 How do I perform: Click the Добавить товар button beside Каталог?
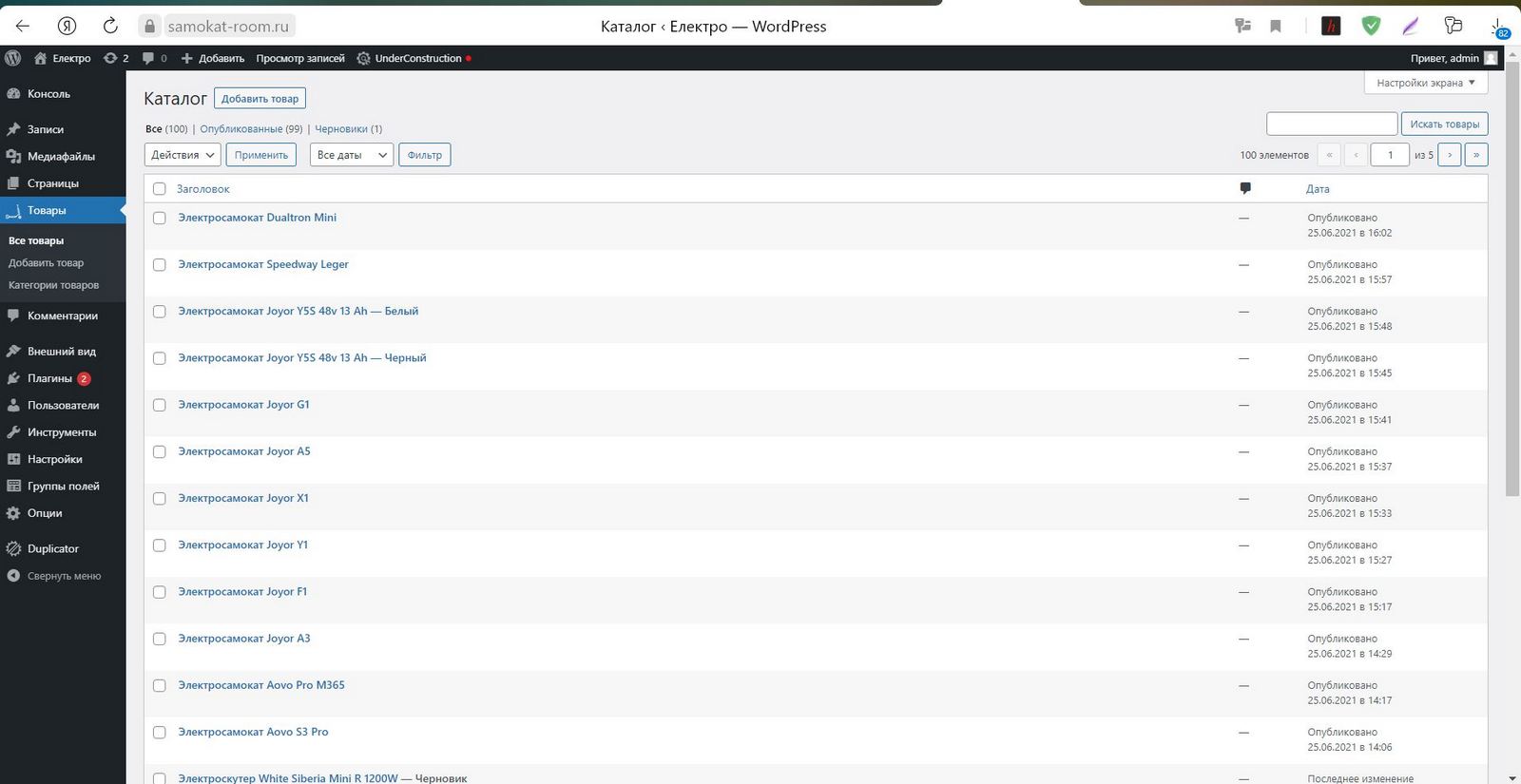[260, 98]
